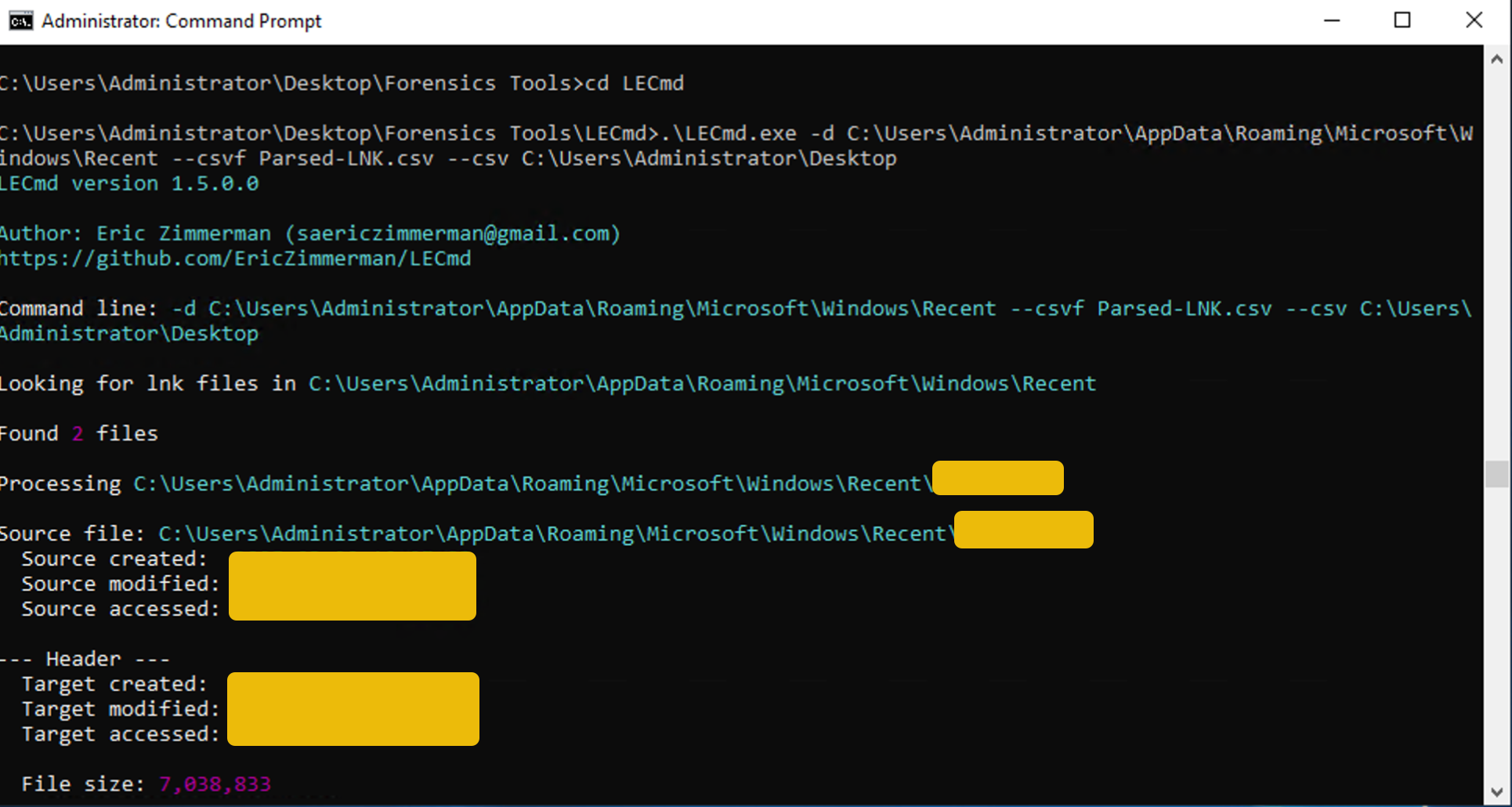Click the 'Source modified:' label
This screenshot has height=807, width=1512.
coord(121,584)
